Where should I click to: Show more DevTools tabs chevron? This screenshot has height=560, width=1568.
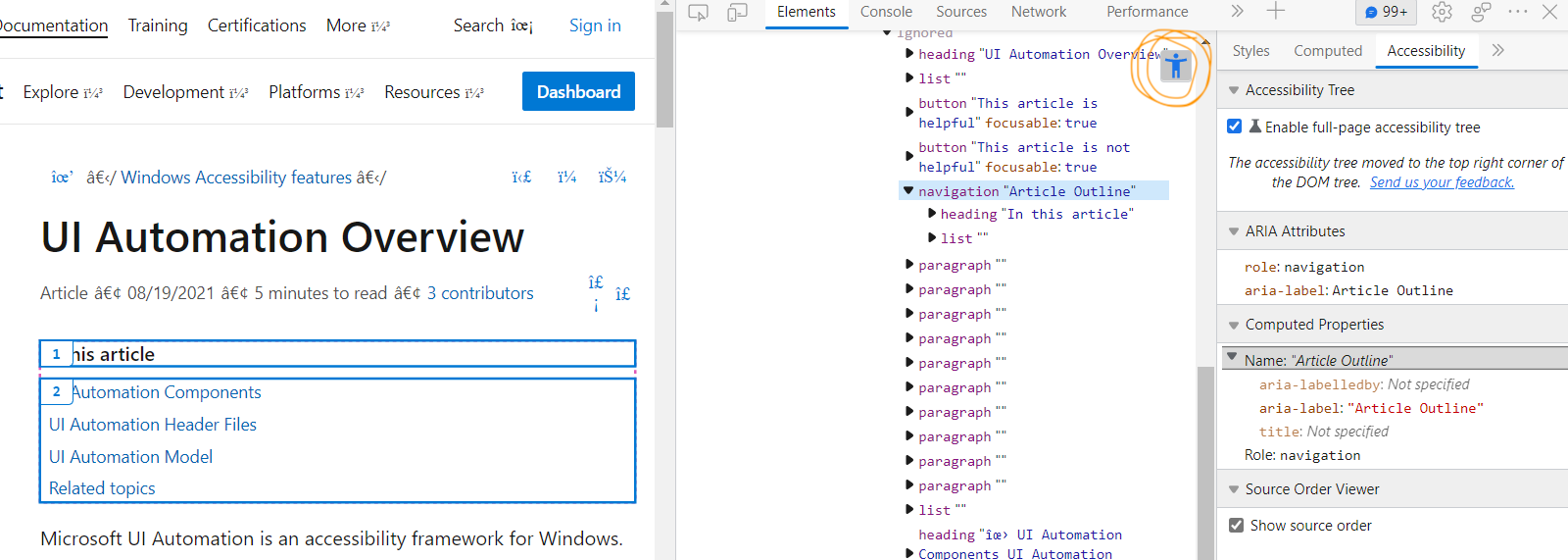pyautogui.click(x=1238, y=12)
